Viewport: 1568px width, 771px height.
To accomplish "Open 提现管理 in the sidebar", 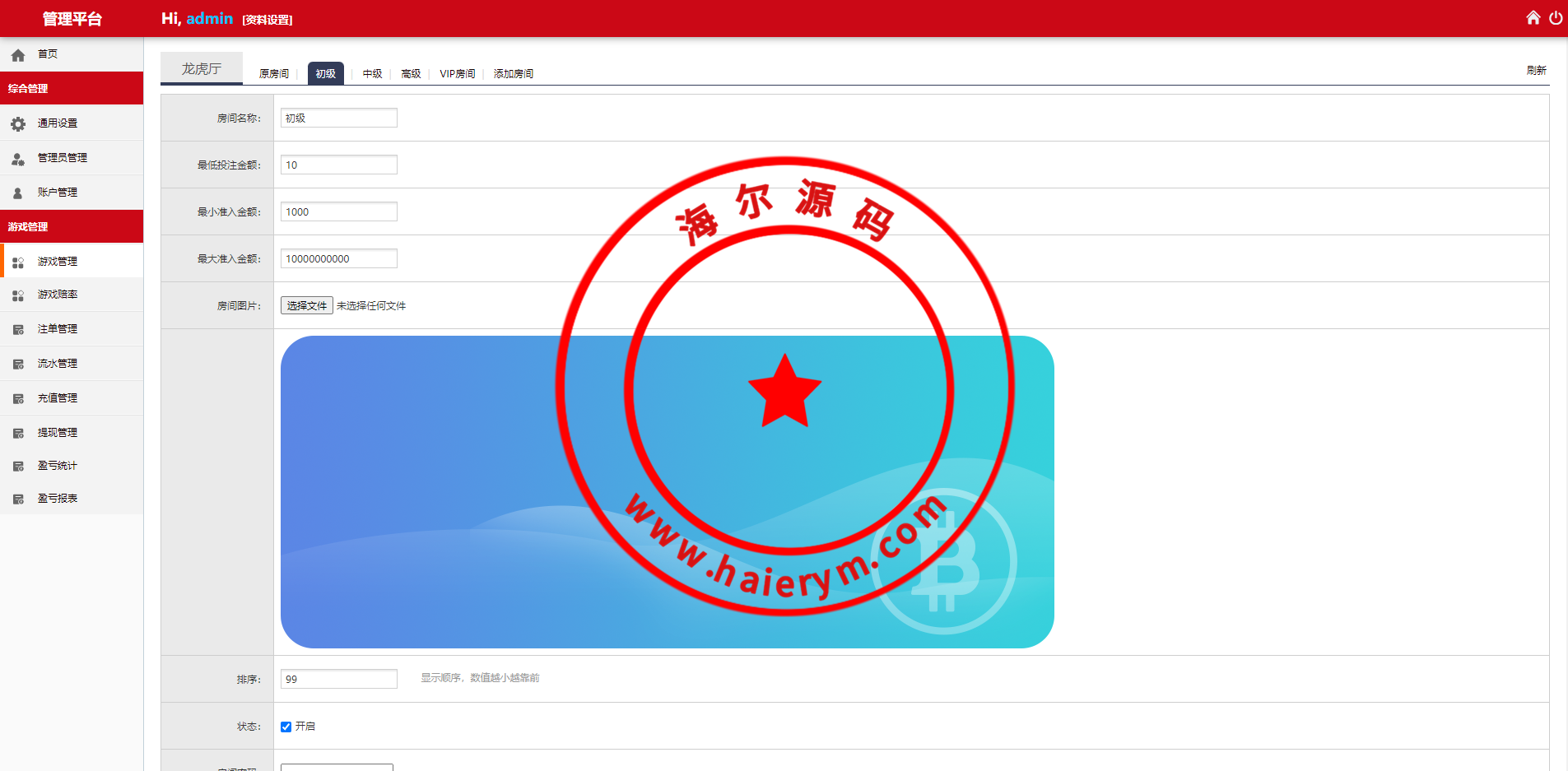I will (x=58, y=433).
